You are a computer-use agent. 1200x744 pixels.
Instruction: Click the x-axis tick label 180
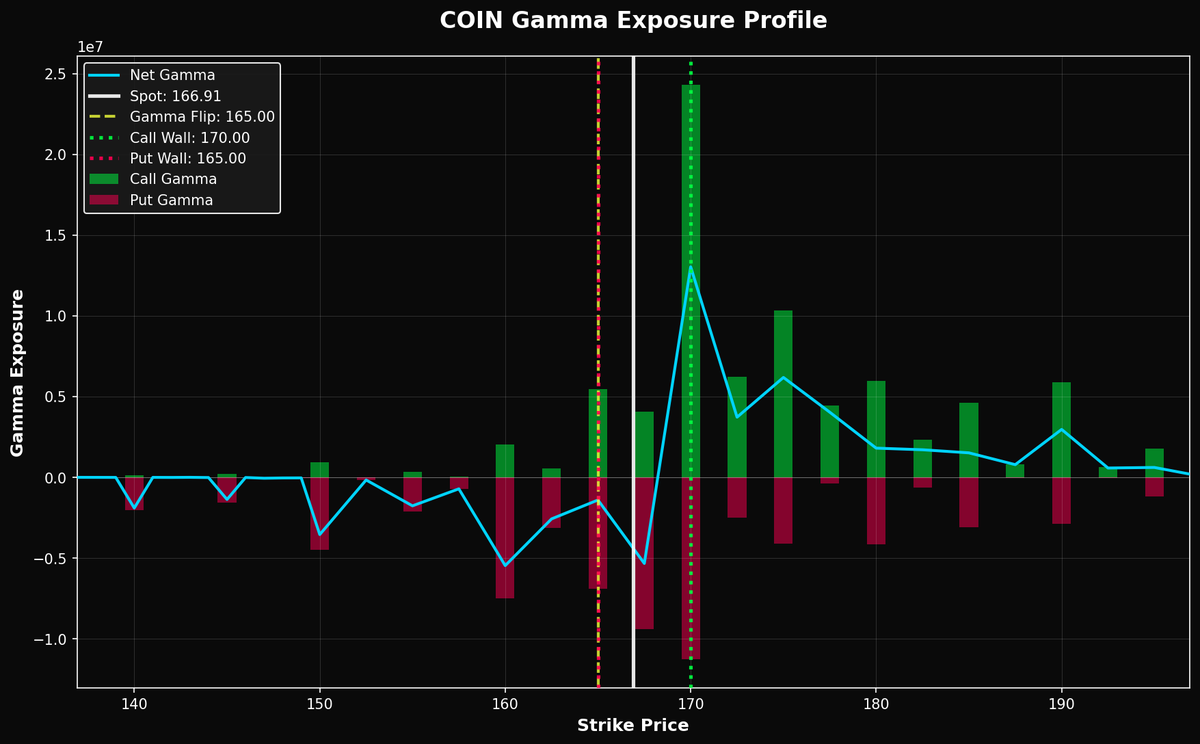876,704
